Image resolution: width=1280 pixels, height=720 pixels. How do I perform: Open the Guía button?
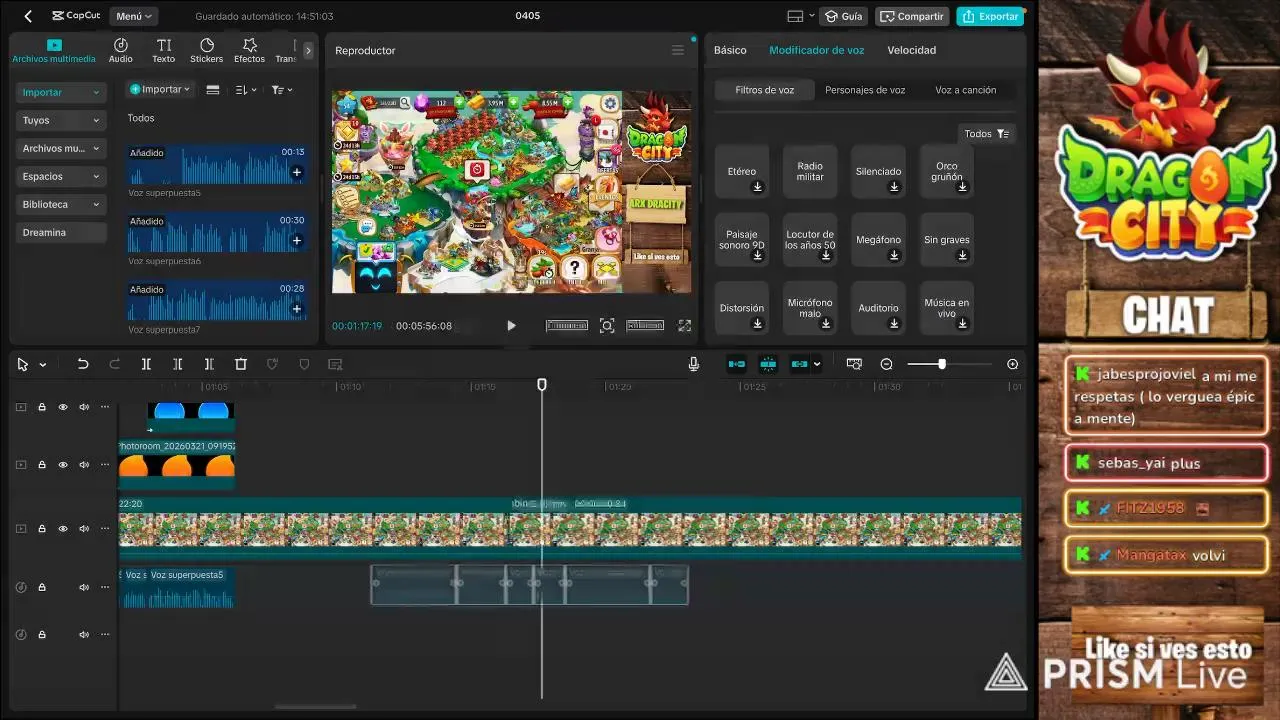[843, 16]
